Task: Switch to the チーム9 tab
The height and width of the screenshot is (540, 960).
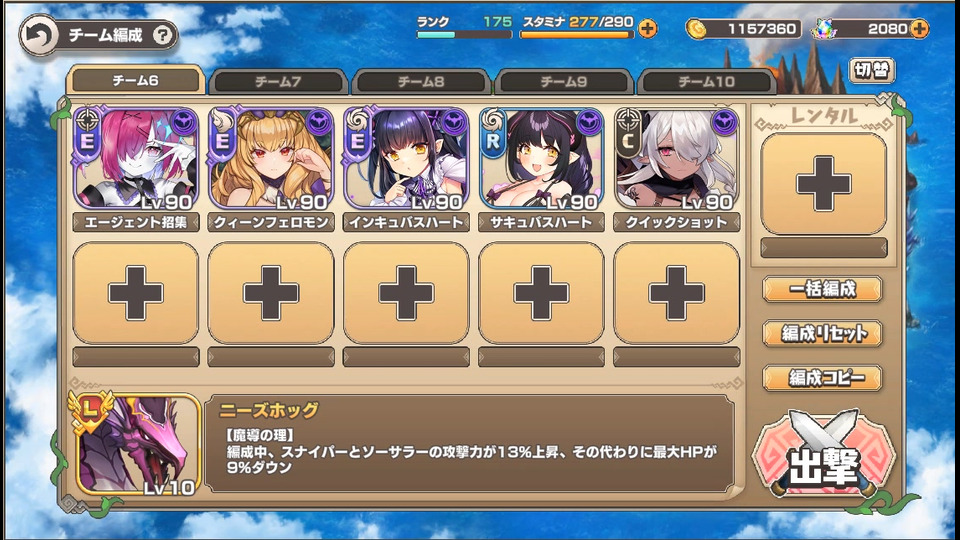Action: (x=563, y=81)
